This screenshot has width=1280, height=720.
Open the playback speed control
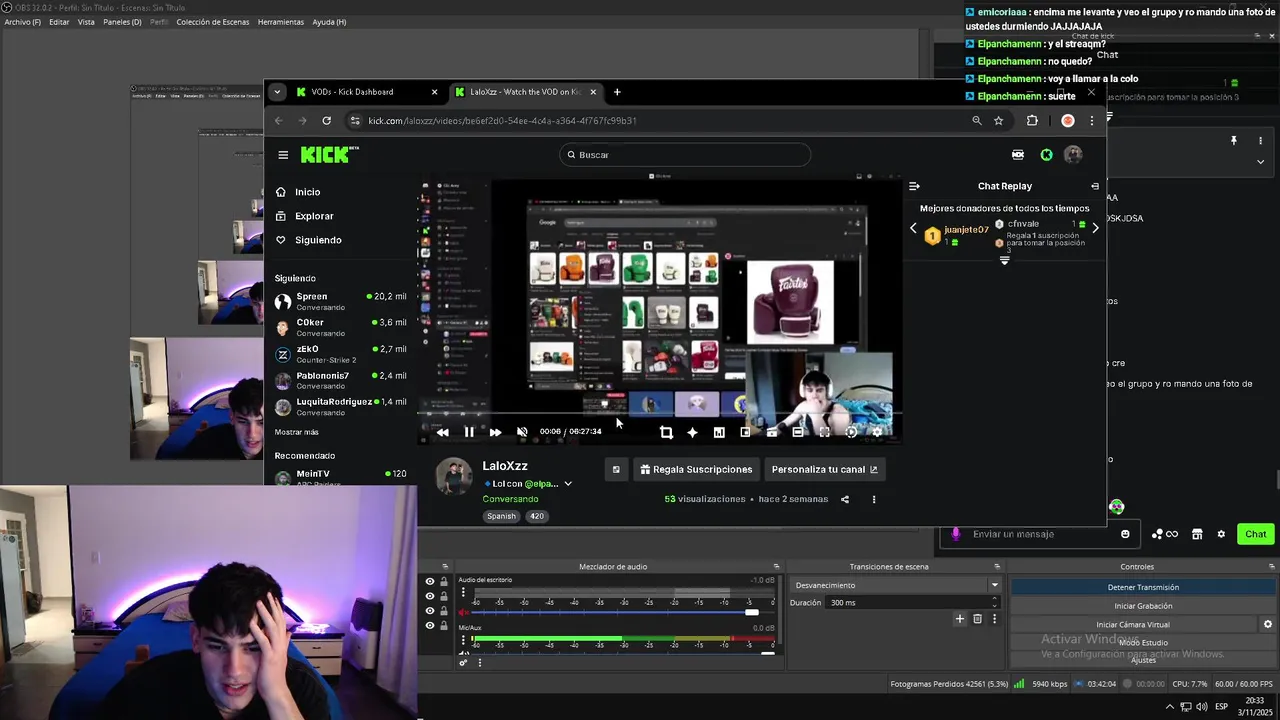pyautogui.click(x=851, y=432)
